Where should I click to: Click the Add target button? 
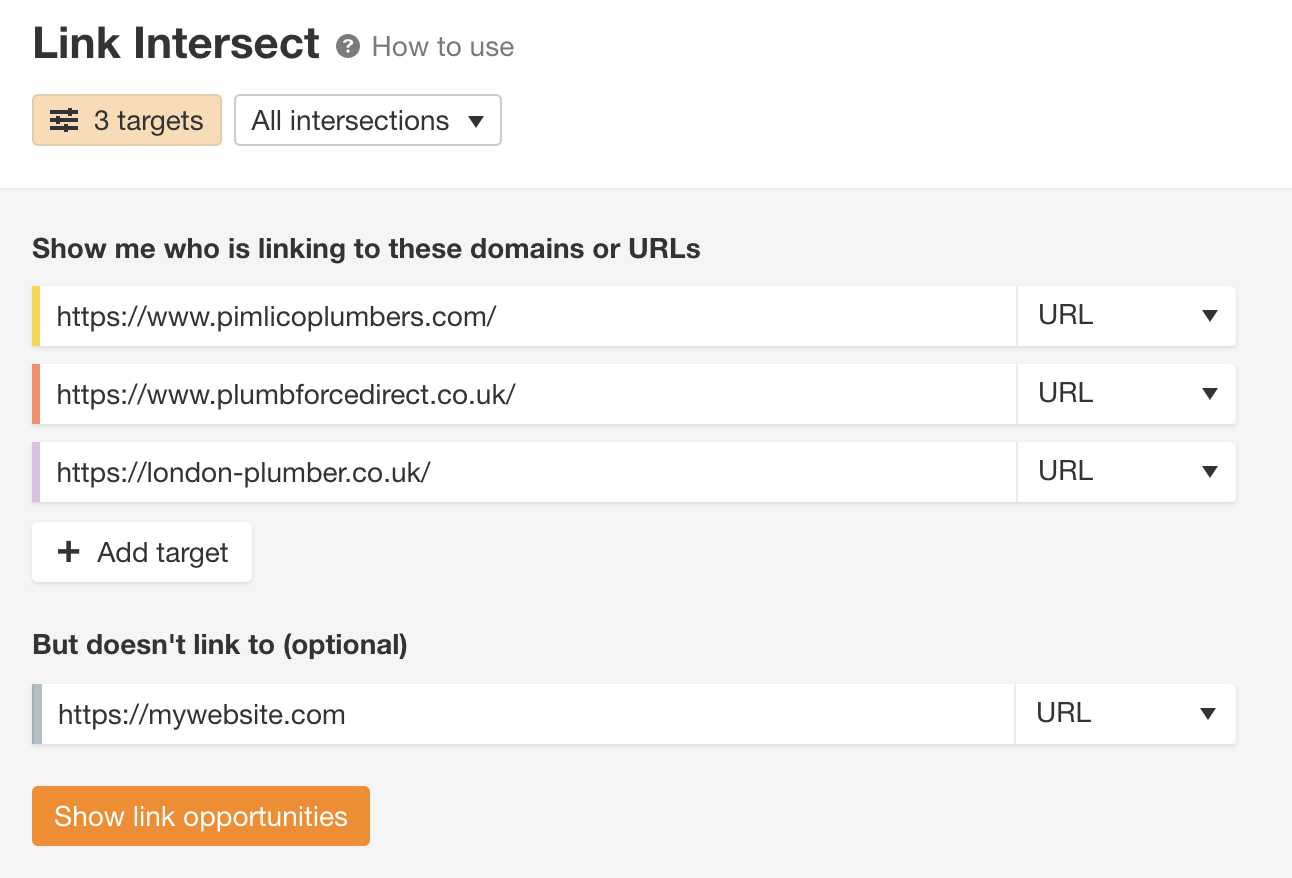(141, 551)
